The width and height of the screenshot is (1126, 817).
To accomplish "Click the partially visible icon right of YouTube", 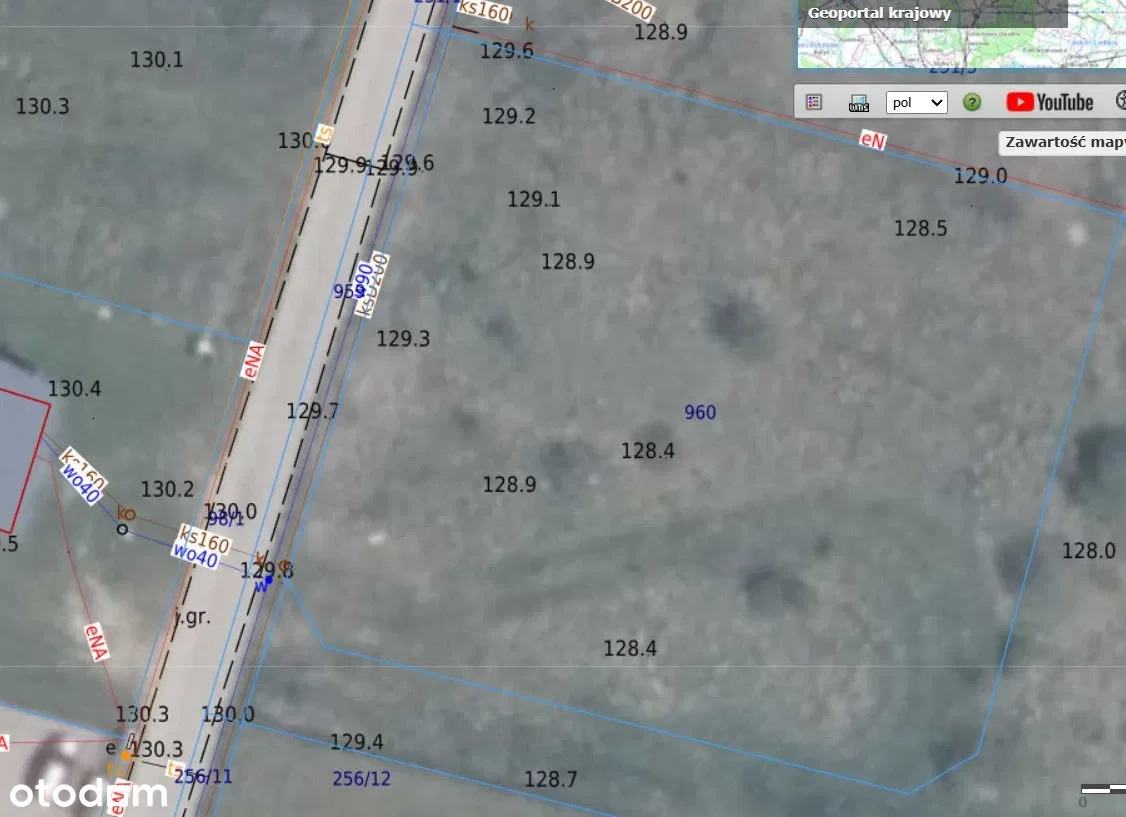I will [x=1120, y=102].
